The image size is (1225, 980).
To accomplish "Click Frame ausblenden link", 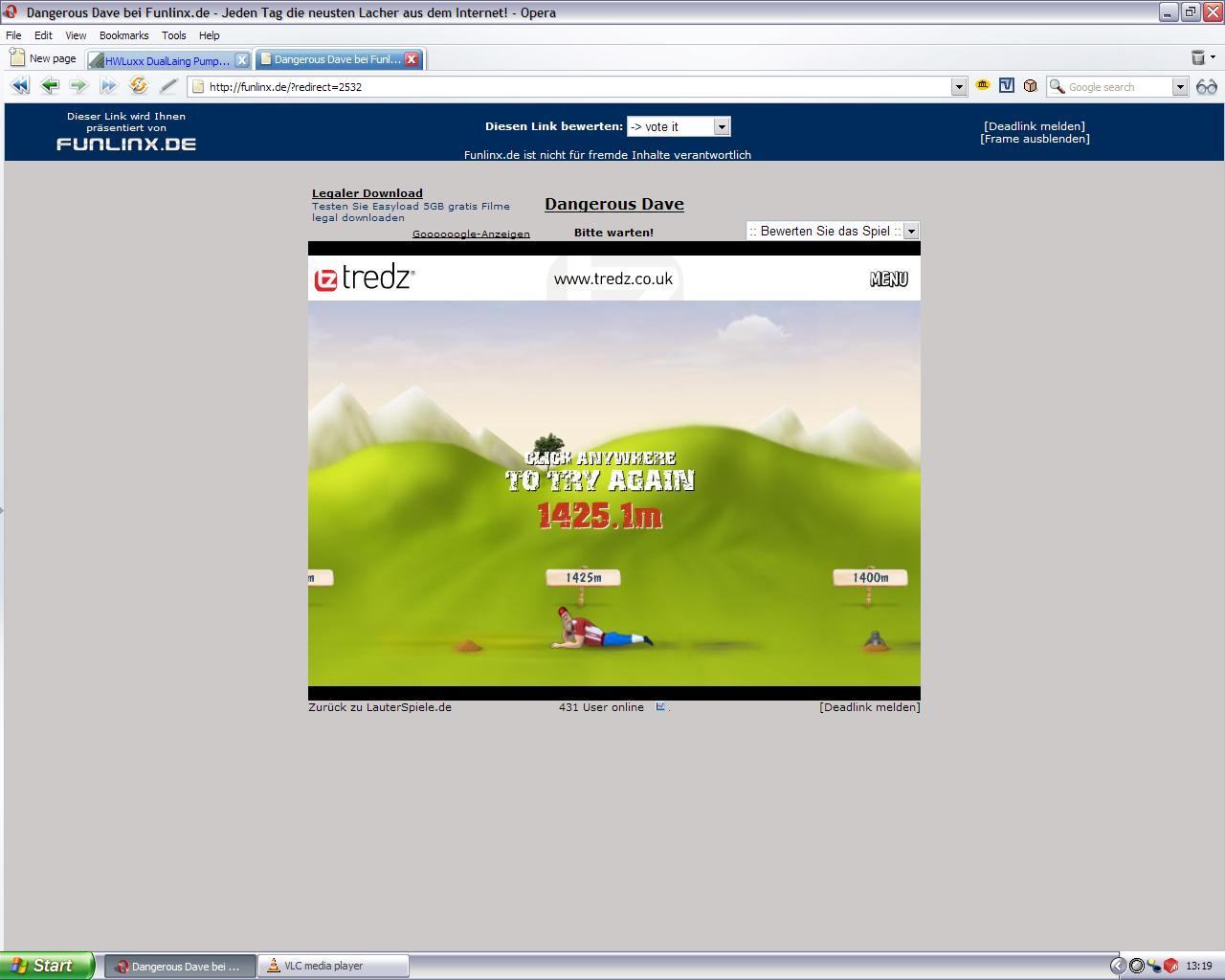I will click(x=1035, y=139).
